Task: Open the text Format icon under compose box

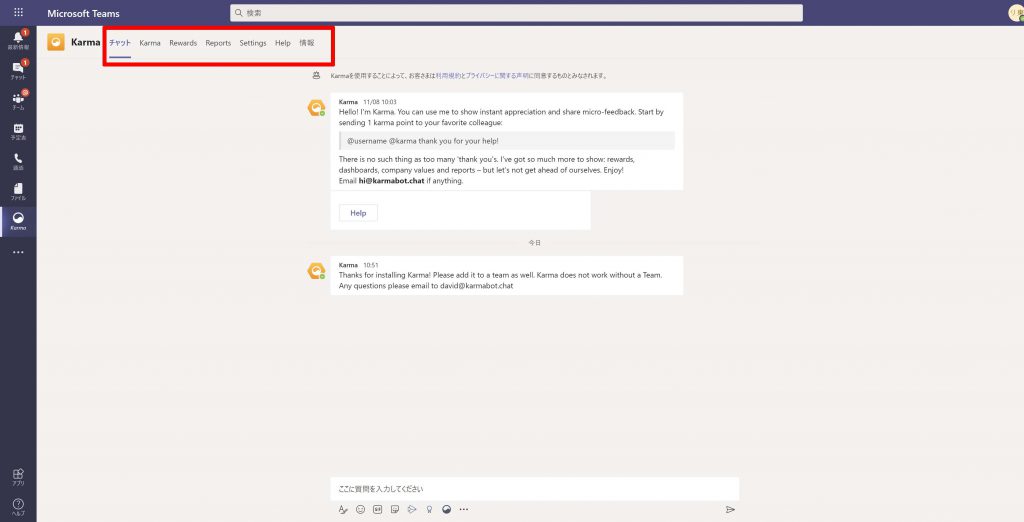Action: (344, 510)
